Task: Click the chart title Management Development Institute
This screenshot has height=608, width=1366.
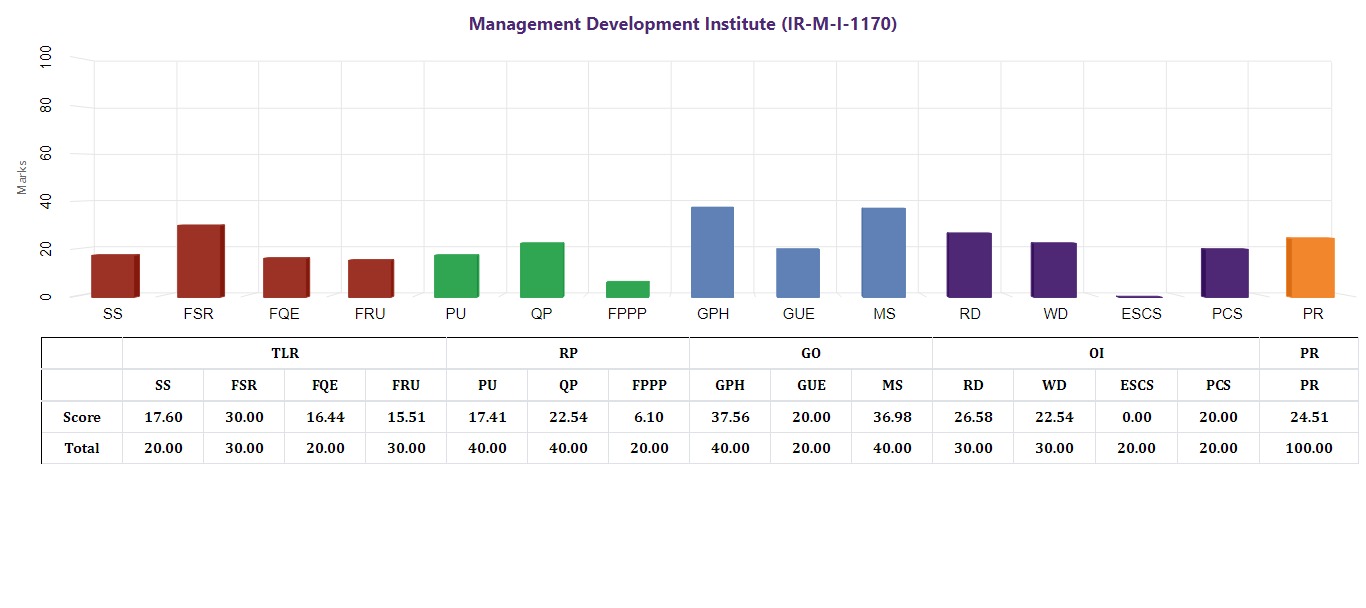Action: [683, 24]
